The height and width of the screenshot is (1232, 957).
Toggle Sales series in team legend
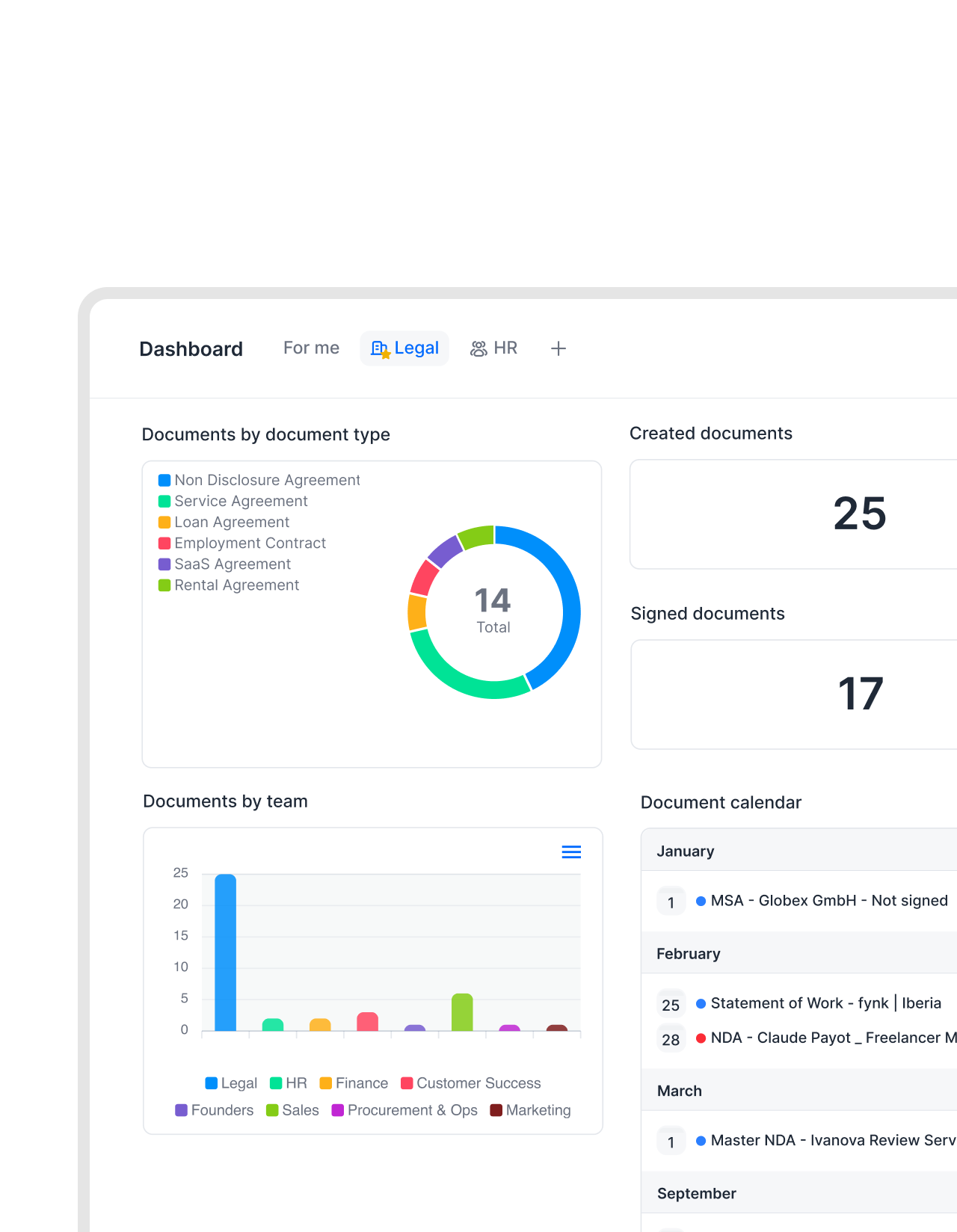tap(292, 1110)
